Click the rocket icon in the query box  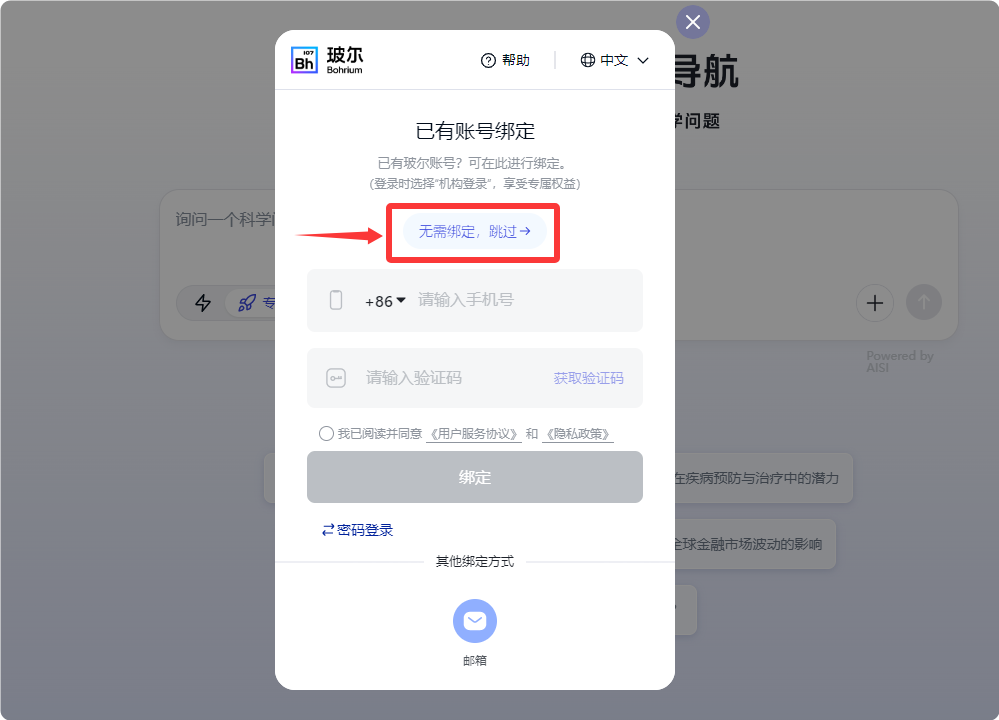(x=247, y=303)
